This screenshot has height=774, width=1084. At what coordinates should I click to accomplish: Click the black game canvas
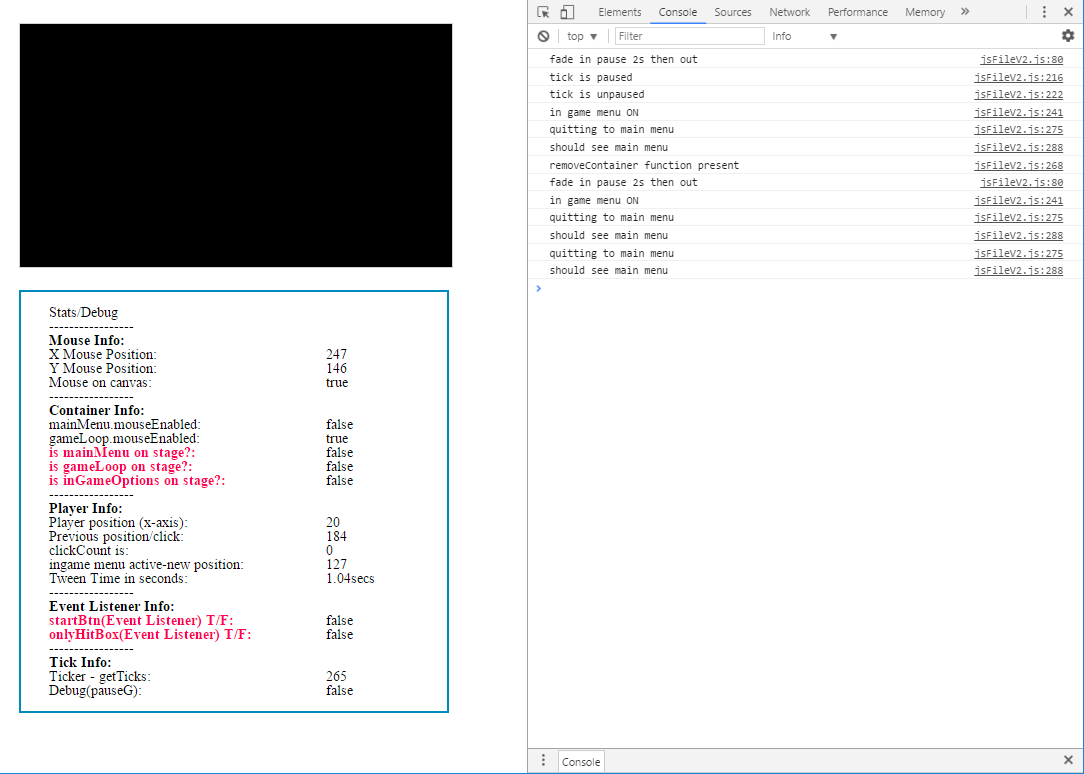[236, 146]
